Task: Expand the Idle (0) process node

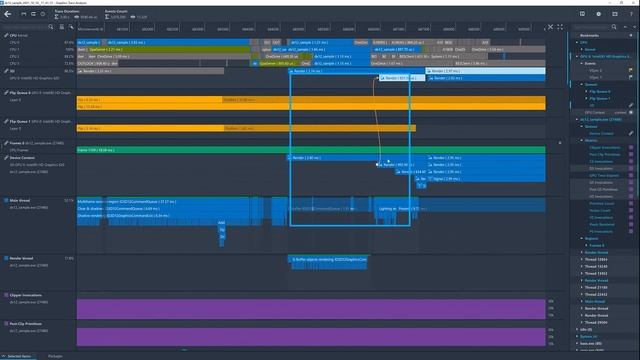Action: [x=577, y=329]
